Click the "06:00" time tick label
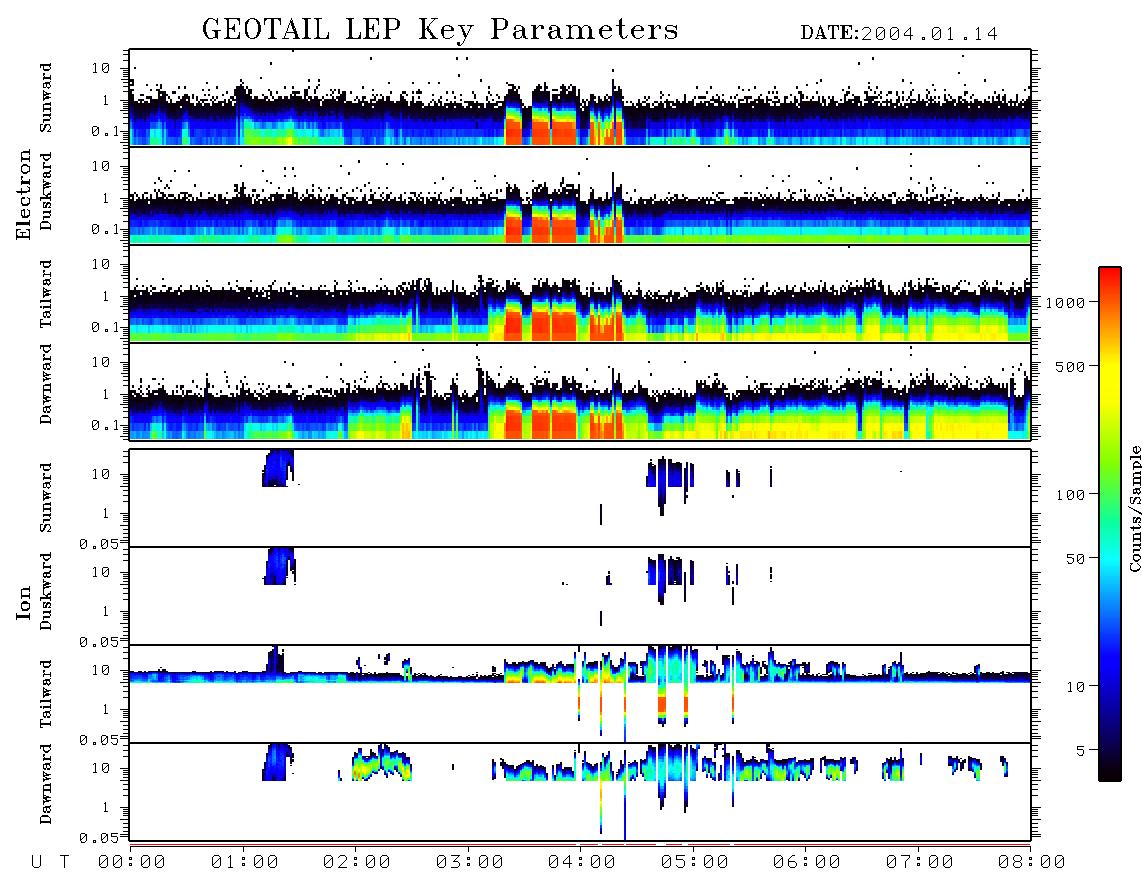This screenshot has height=880, width=1142. point(807,862)
